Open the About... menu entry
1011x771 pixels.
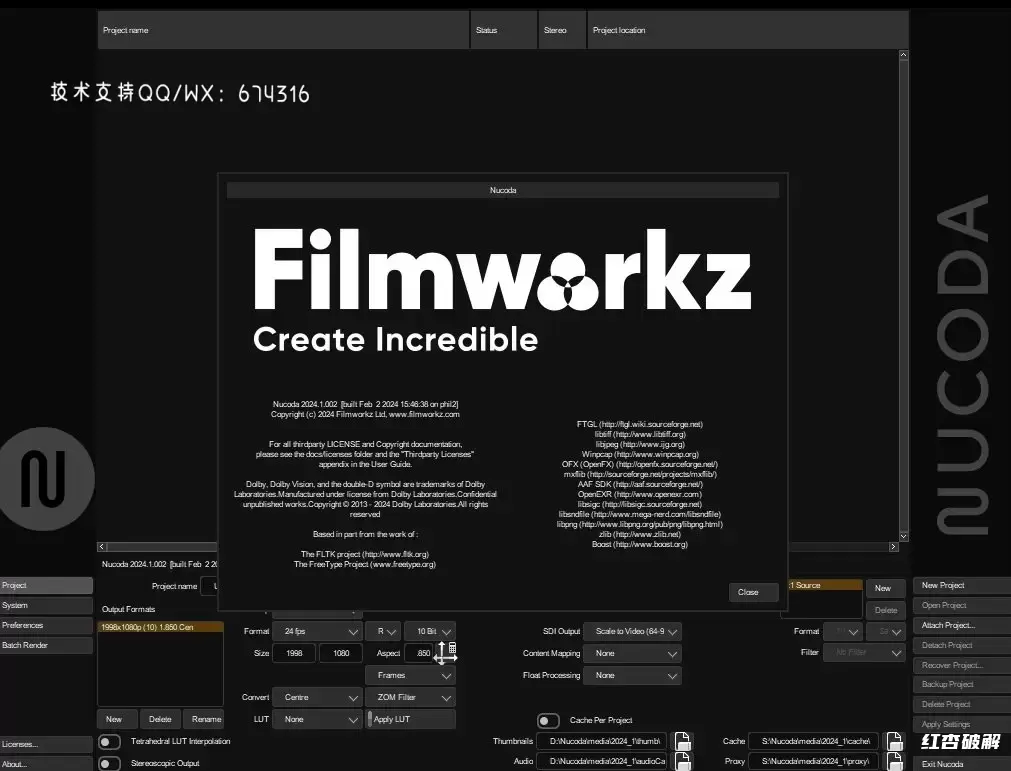[x=46, y=764]
